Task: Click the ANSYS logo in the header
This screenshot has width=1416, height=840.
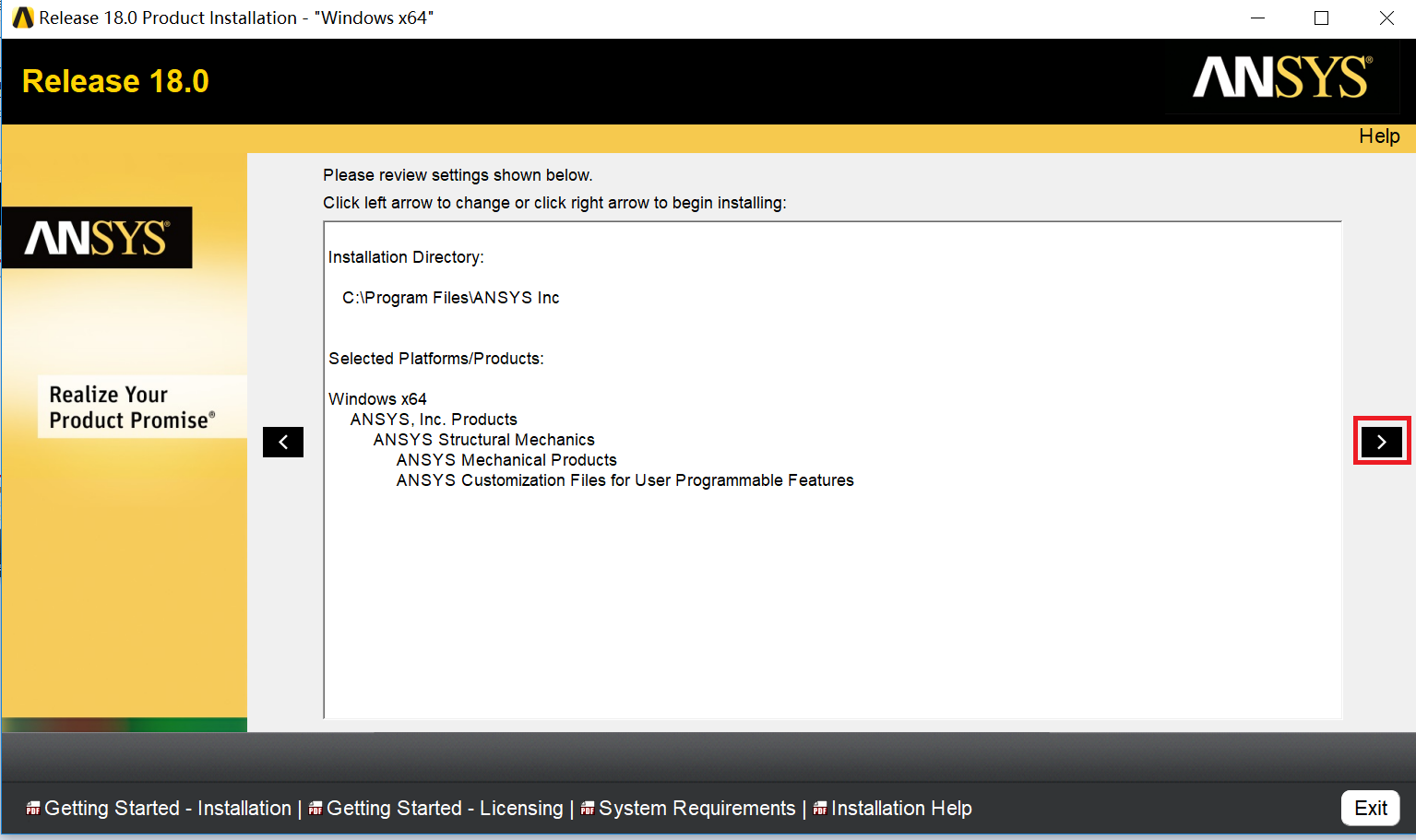Action: 1282,77
